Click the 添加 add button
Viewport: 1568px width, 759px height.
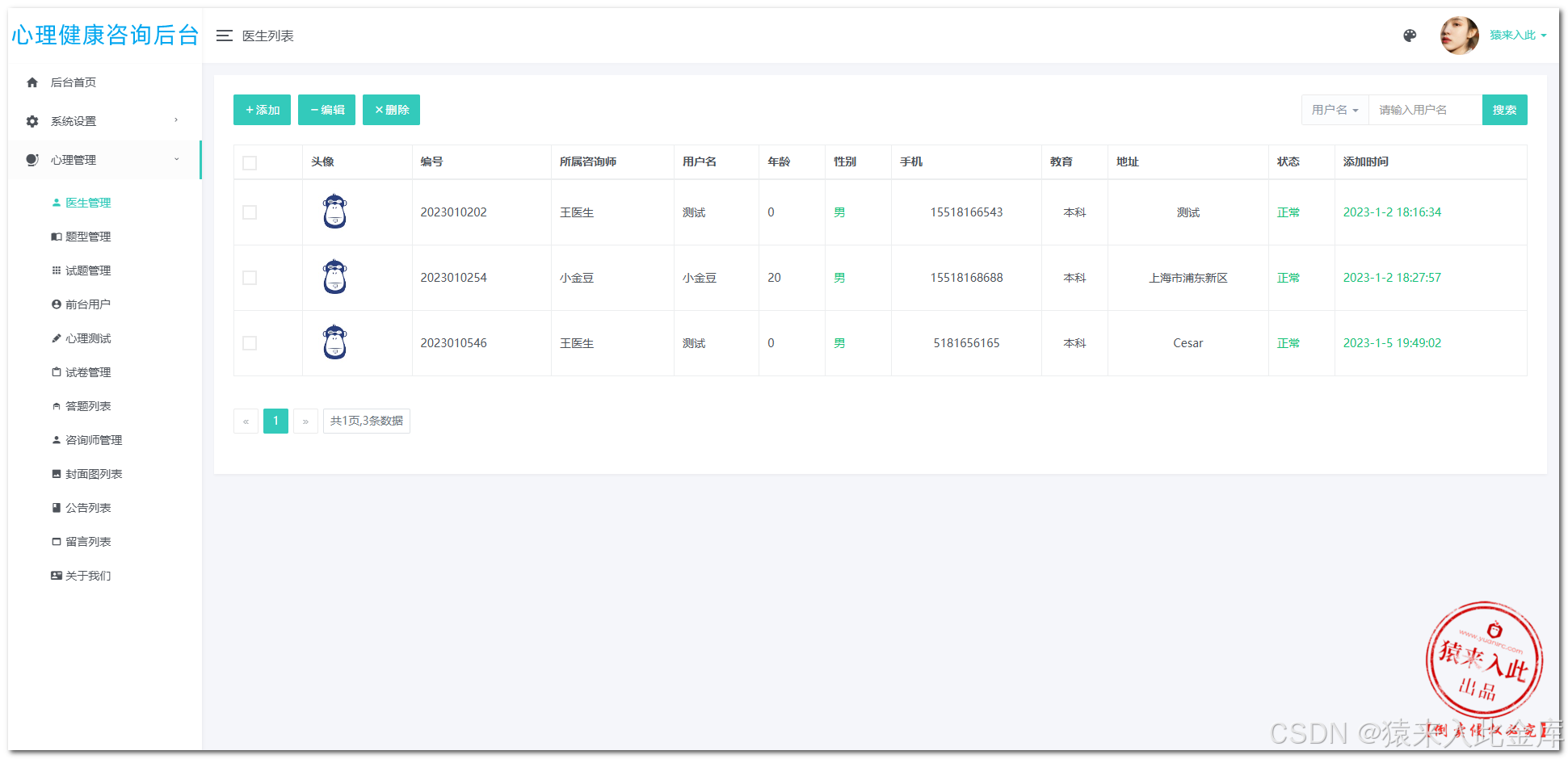(262, 110)
